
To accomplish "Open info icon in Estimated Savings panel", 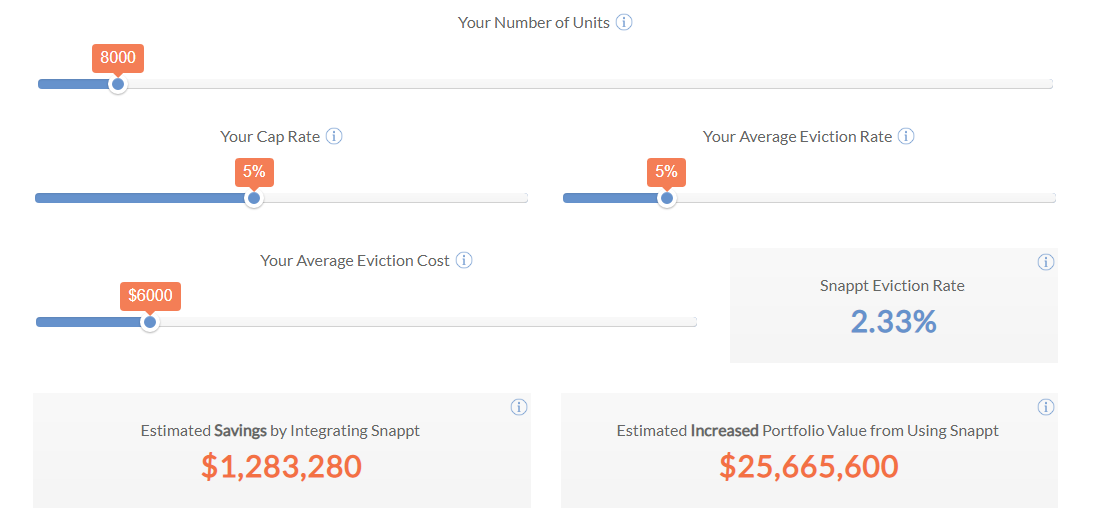I will pos(519,407).
